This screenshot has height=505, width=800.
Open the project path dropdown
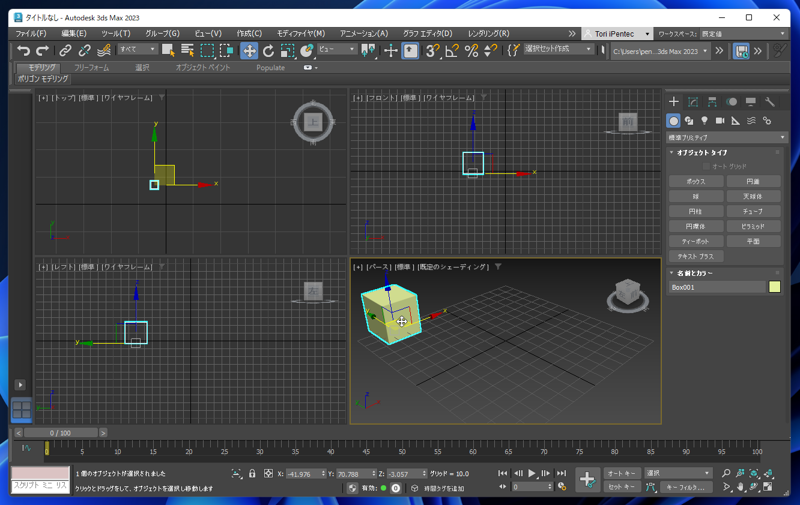pyautogui.click(x=660, y=51)
